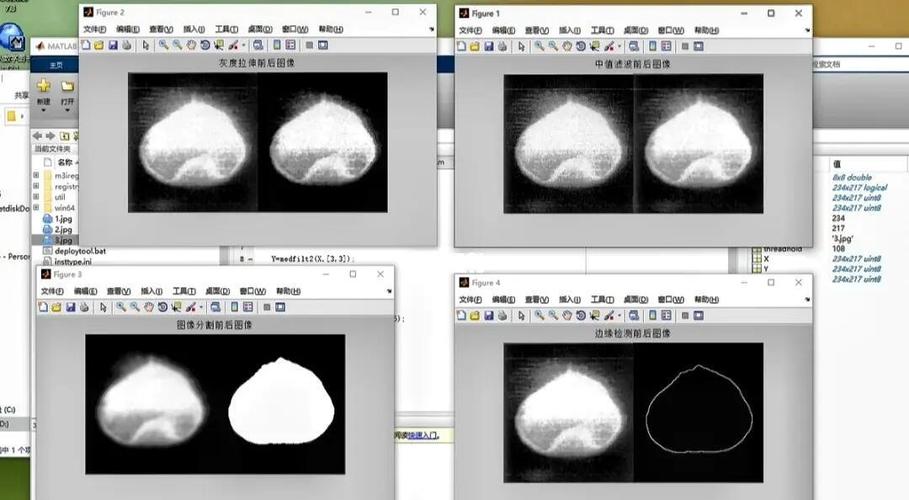
Task: Choose Edit Plot arrow tool in Figure 3
Action: click(103, 307)
